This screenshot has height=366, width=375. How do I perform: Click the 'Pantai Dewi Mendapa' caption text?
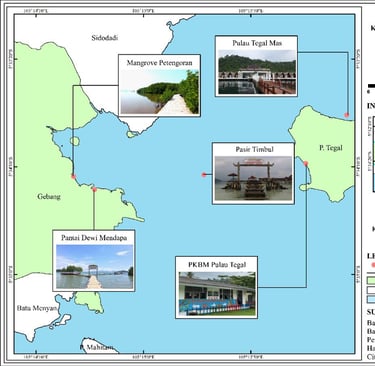coord(94,238)
